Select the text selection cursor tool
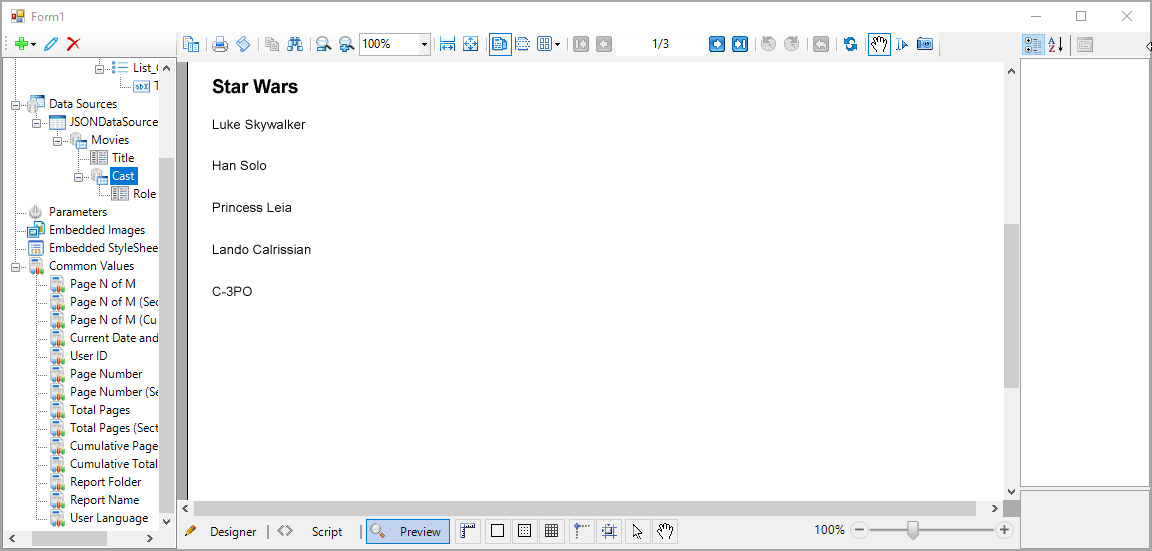 point(902,44)
